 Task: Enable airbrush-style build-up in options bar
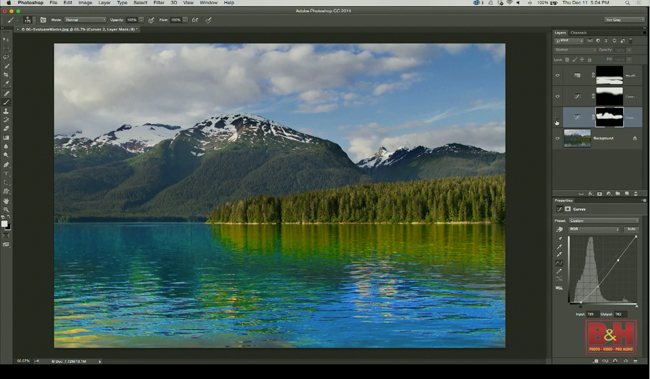tap(195, 19)
